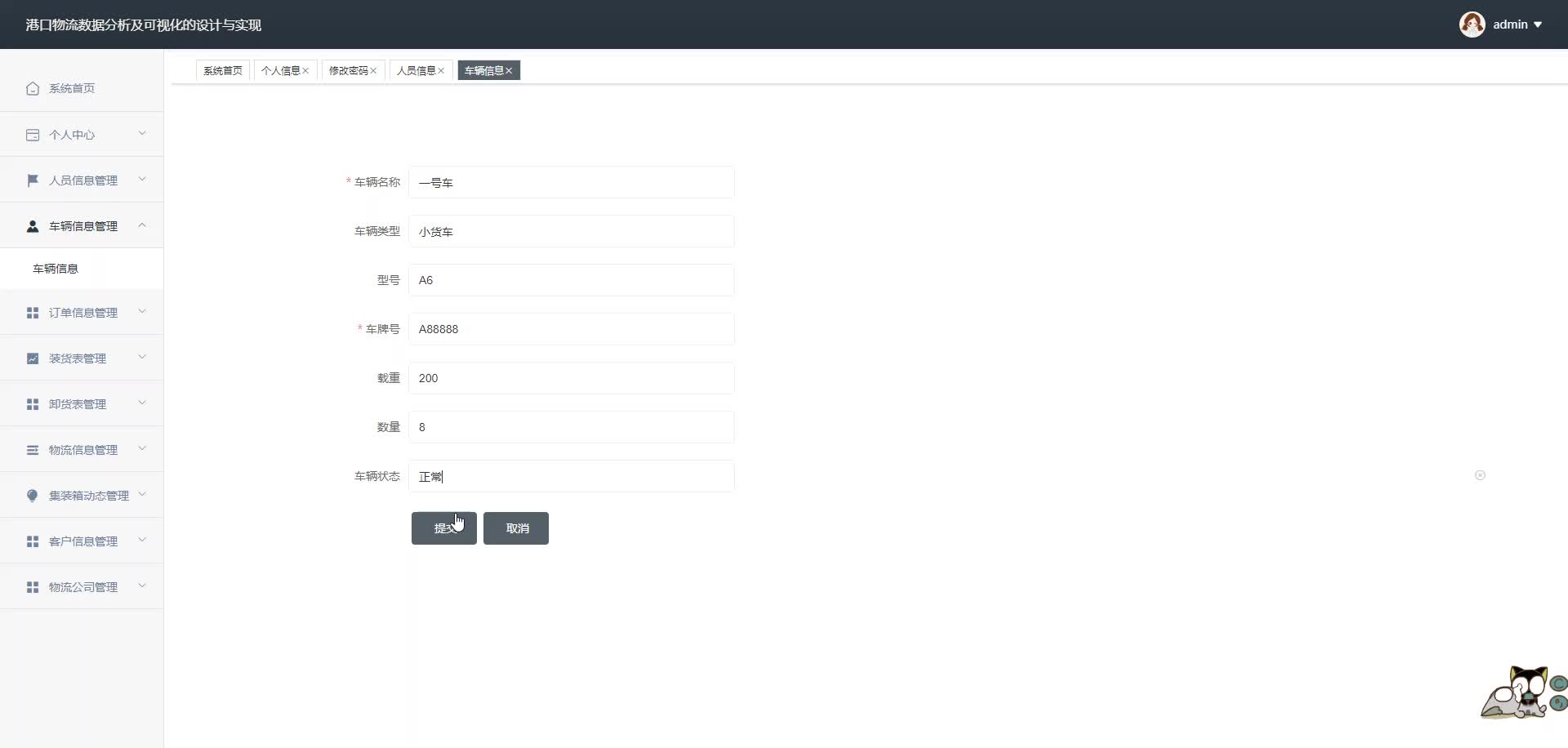The width and height of the screenshot is (1568, 748).
Task: Click the grid icon beside 客户信息管理
Action: tap(33, 541)
